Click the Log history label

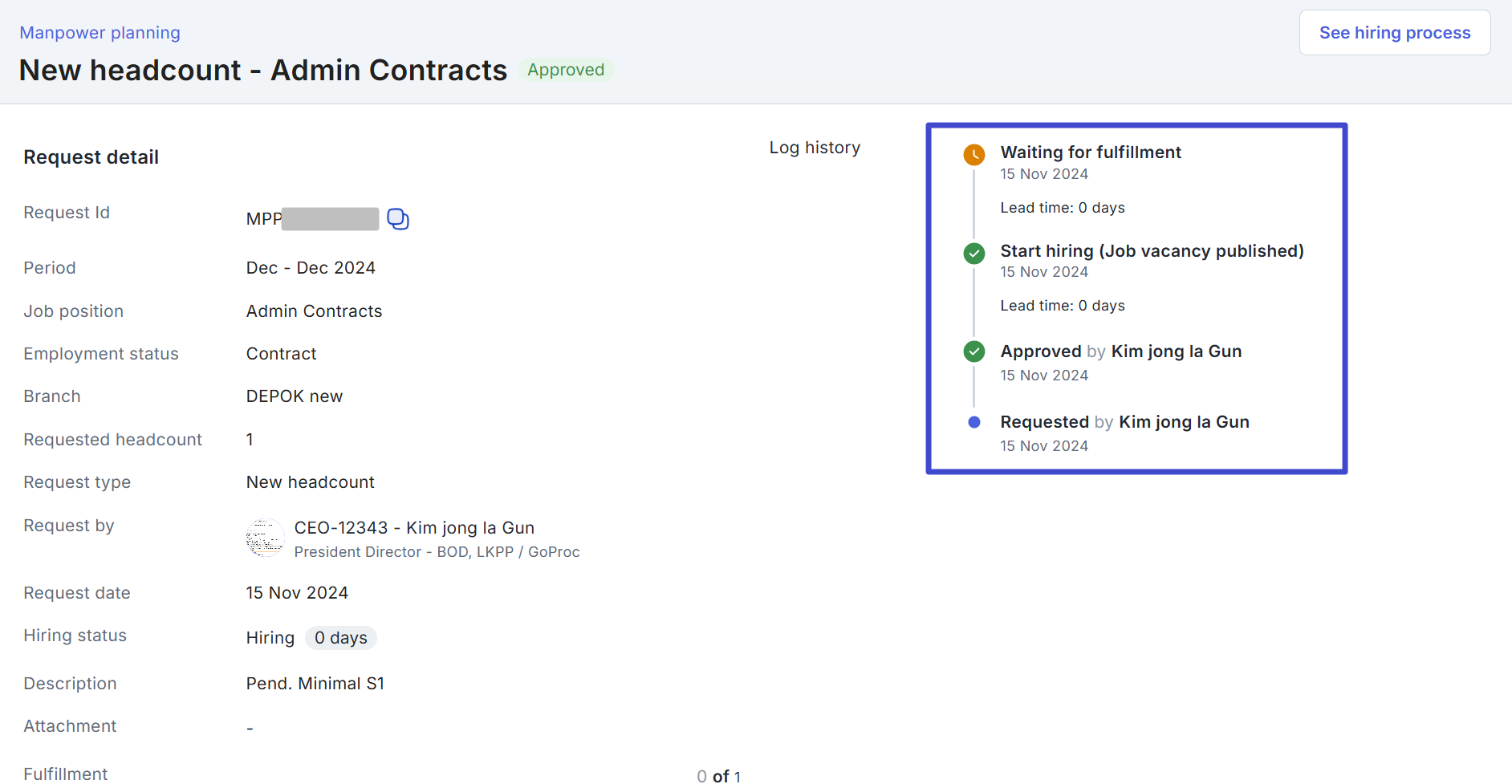tap(814, 148)
